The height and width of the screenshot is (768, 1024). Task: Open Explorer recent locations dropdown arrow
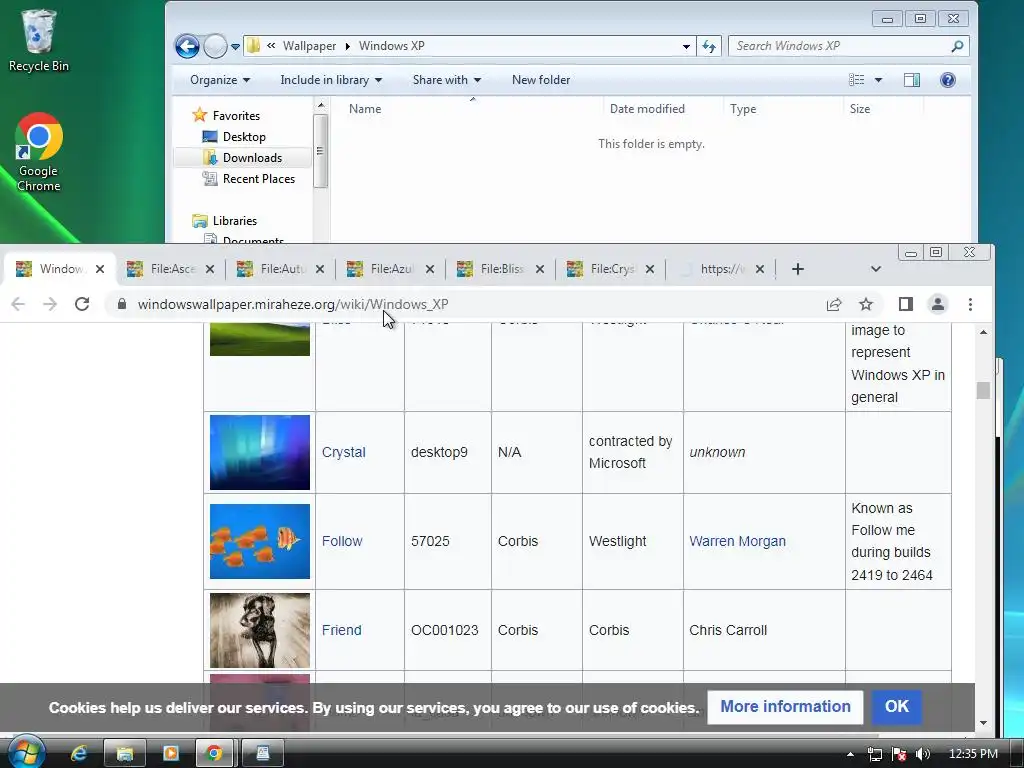click(235, 46)
